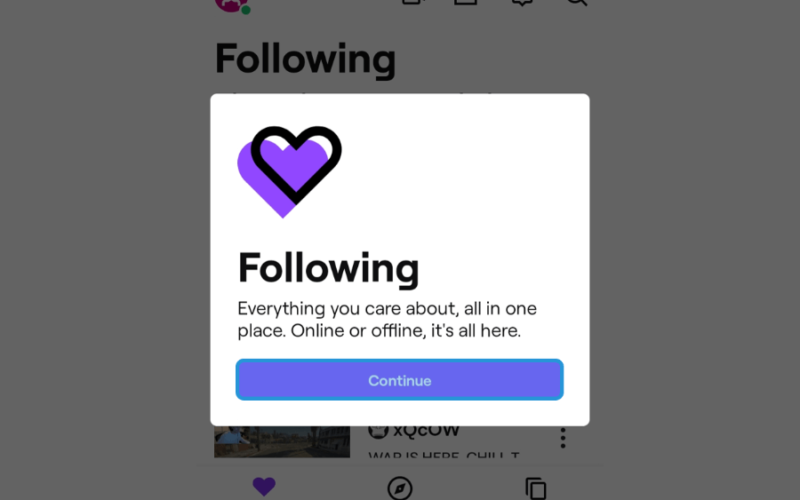Click the xQcOW channel avatar

tap(378, 432)
